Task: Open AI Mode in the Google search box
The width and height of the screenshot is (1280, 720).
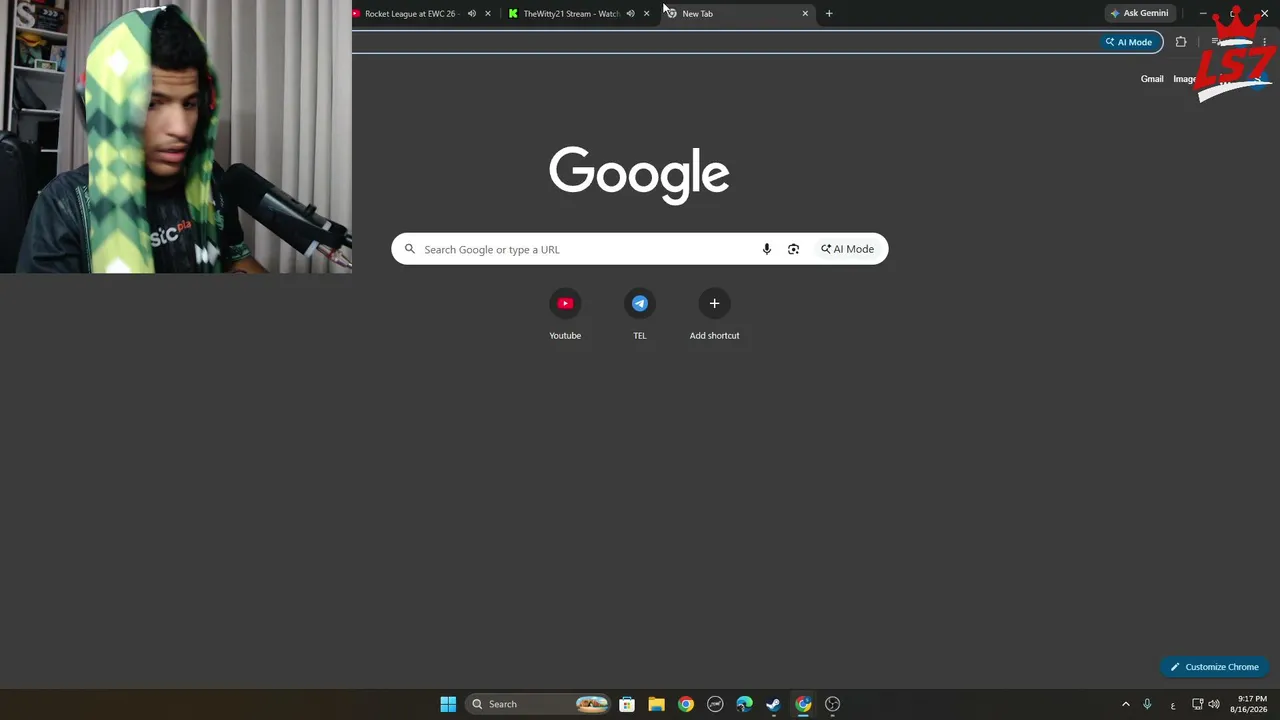Action: [848, 249]
